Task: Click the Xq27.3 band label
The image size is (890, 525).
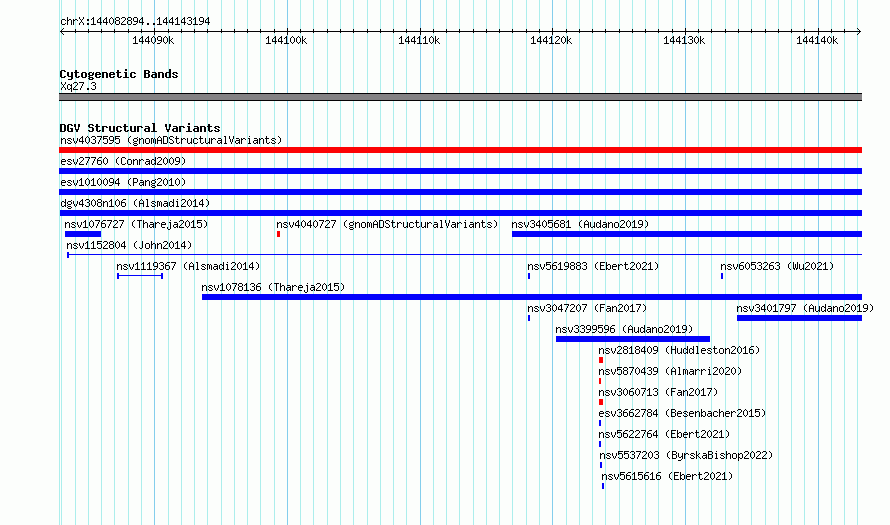Action: pos(78,86)
